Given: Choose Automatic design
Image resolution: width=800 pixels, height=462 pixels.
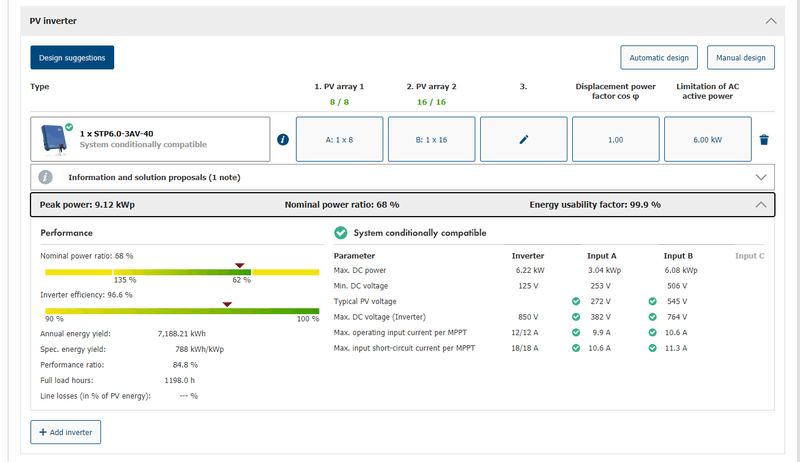Looking at the screenshot, I should point(658,58).
